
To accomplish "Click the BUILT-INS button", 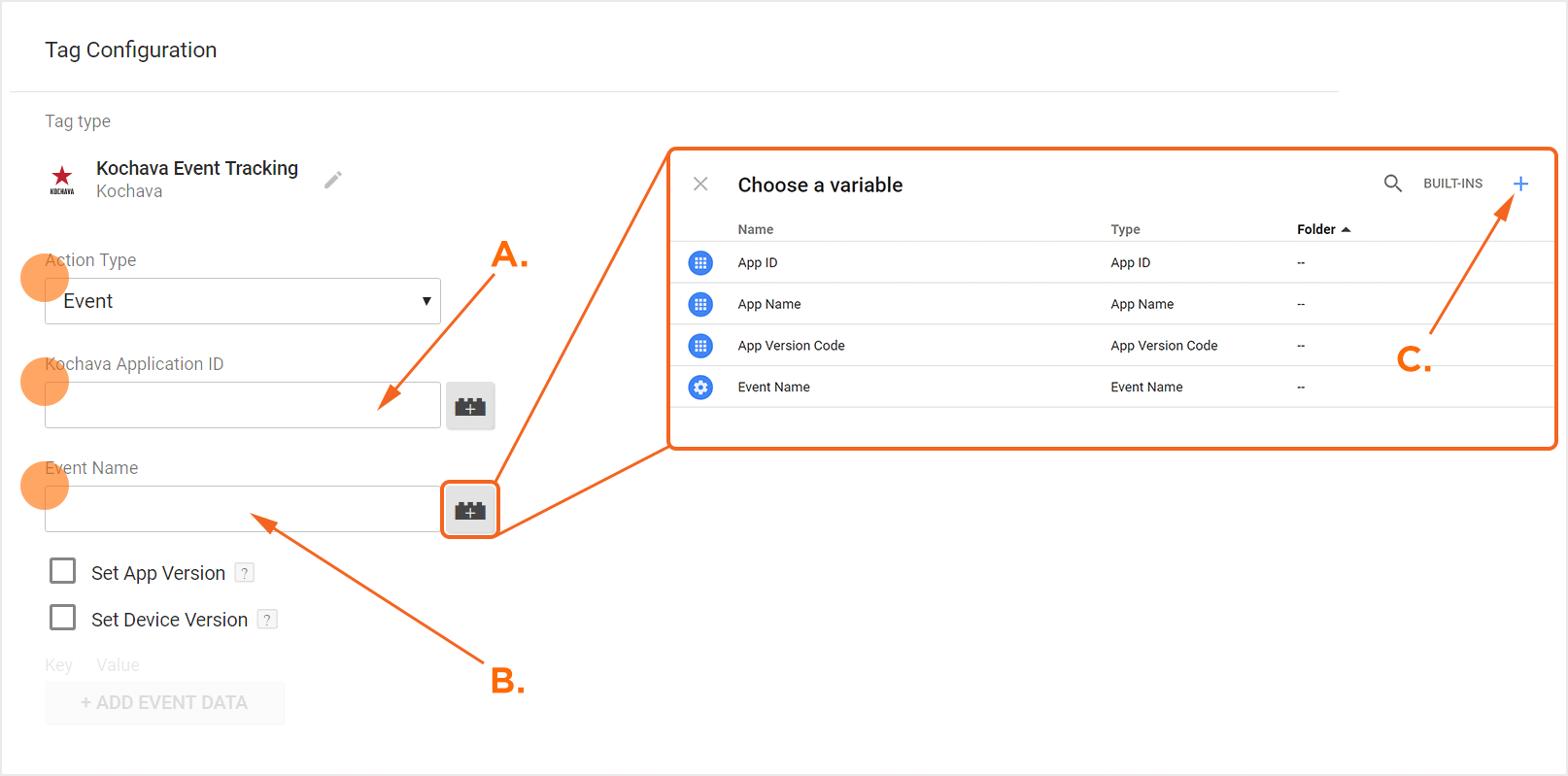I will [1452, 184].
